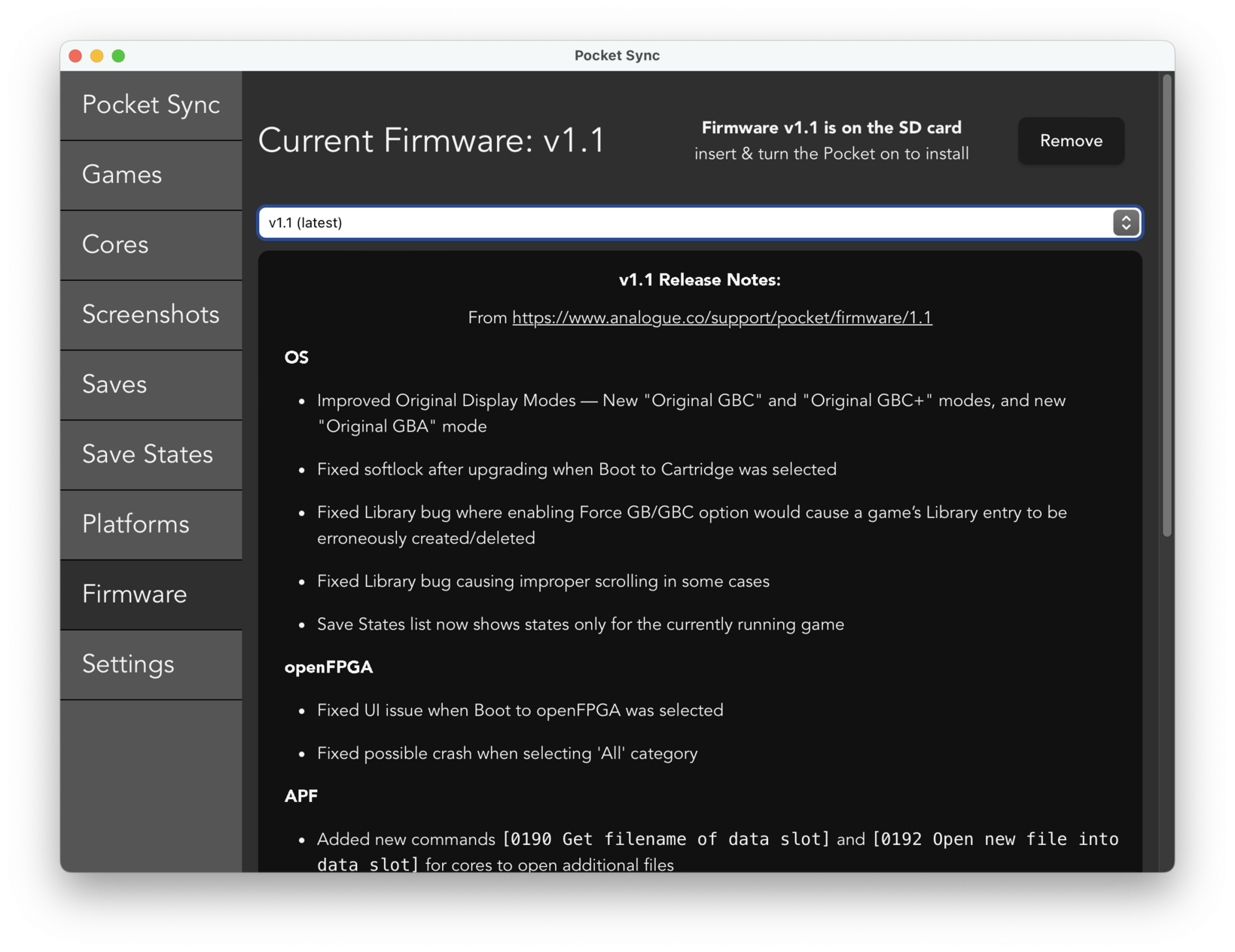Viewport: 1235px width, 952px height.
Task: Open the Cores section
Action: pos(151,246)
